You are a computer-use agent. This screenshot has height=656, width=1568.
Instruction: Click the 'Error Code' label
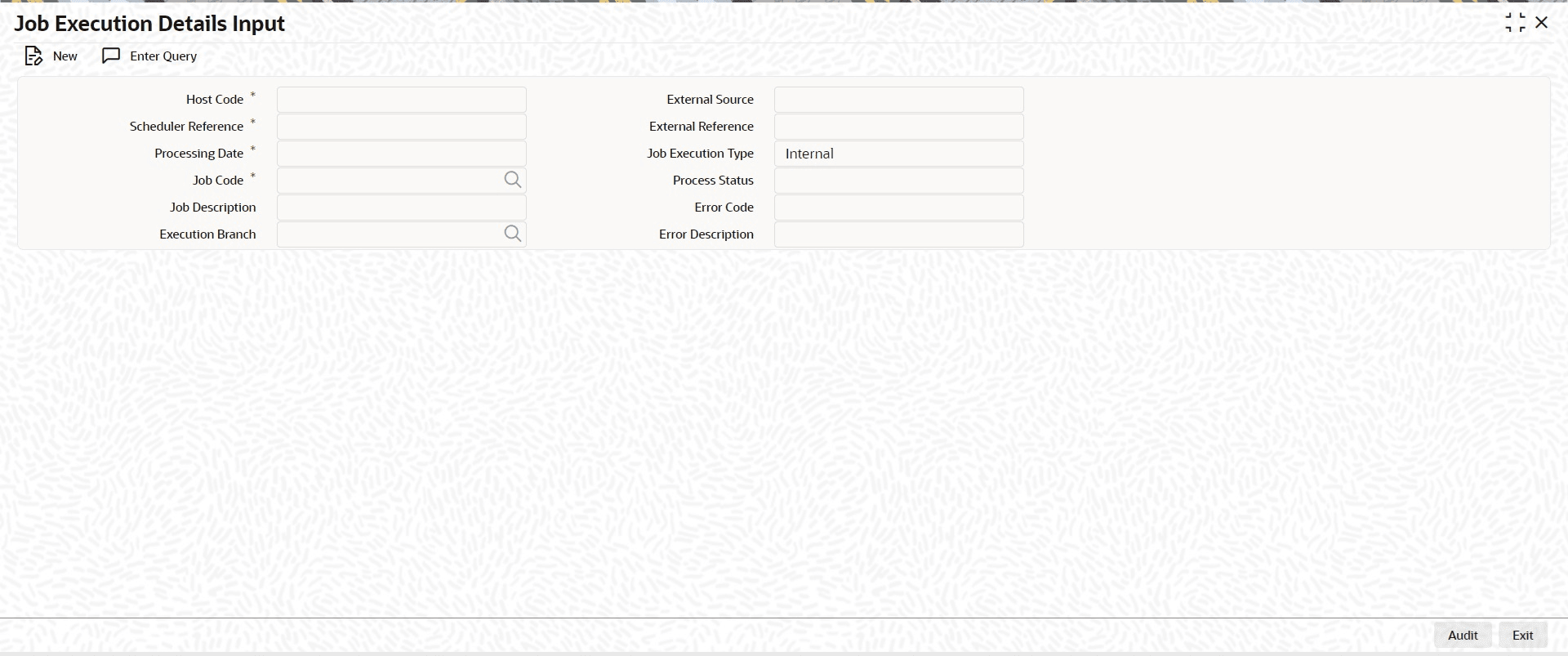coord(724,207)
